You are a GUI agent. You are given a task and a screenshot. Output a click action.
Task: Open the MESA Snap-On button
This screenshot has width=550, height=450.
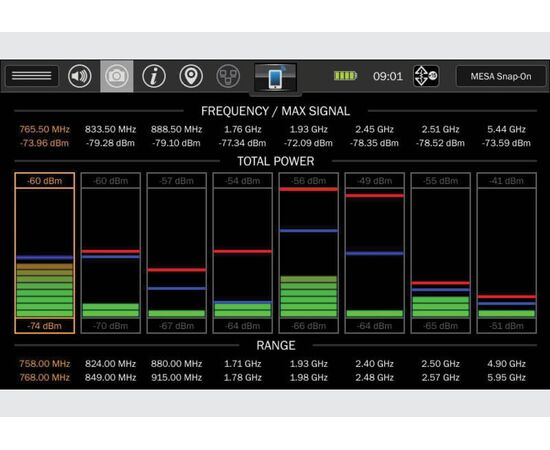[501, 76]
